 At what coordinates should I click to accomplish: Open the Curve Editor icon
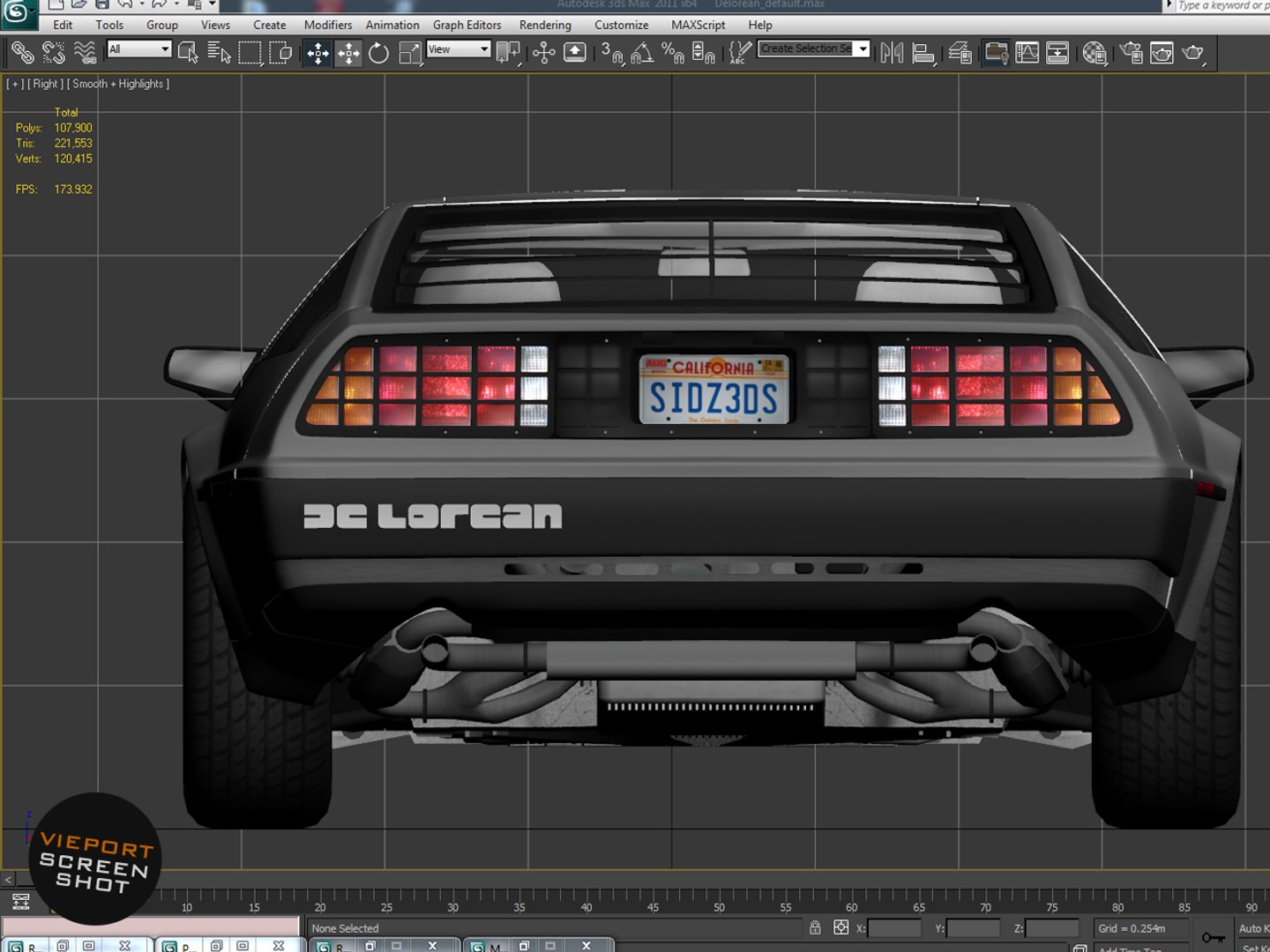pyautogui.click(x=1027, y=53)
